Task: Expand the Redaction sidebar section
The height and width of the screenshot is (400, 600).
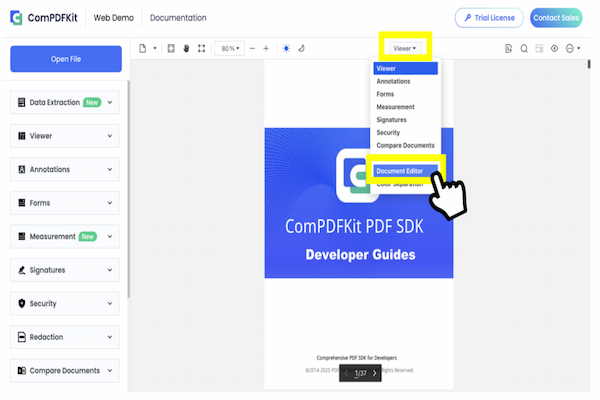Action: 65,337
